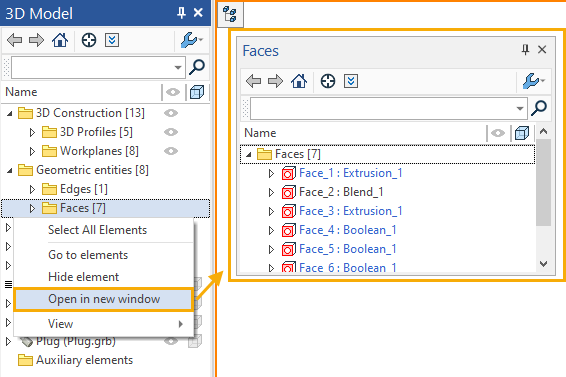
Task: Click model tree icon button above Faces window
Action: click(x=230, y=14)
